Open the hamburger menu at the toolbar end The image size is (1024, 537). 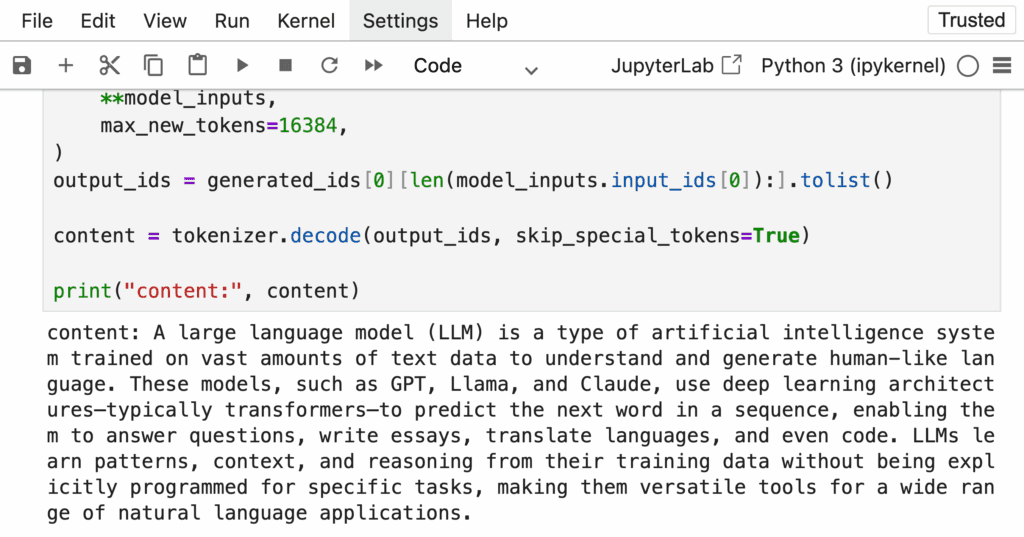[x=1002, y=65]
